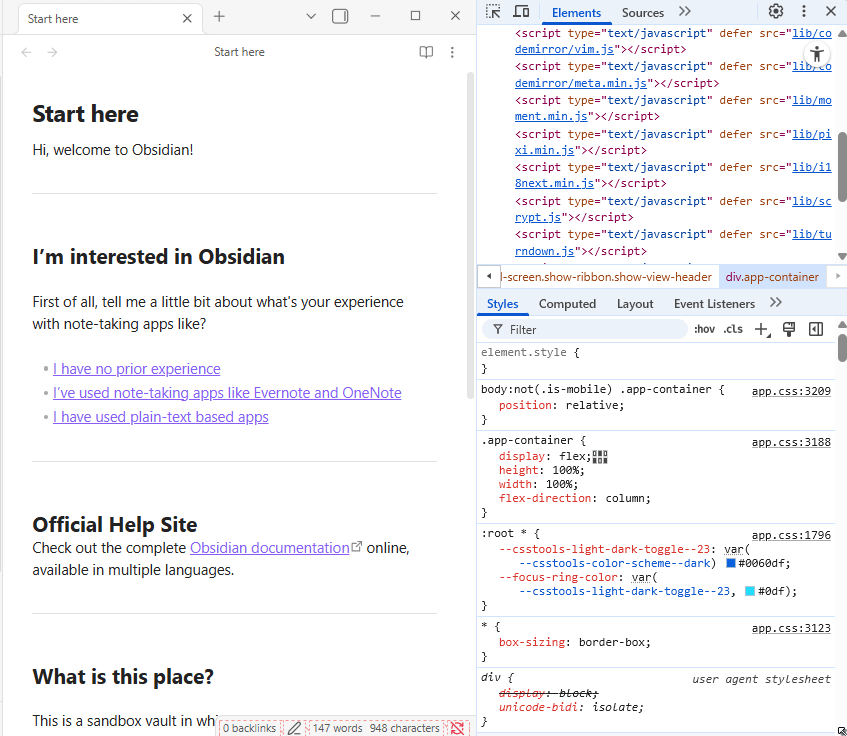Switch to the Sources tab in DevTools

pyautogui.click(x=642, y=13)
